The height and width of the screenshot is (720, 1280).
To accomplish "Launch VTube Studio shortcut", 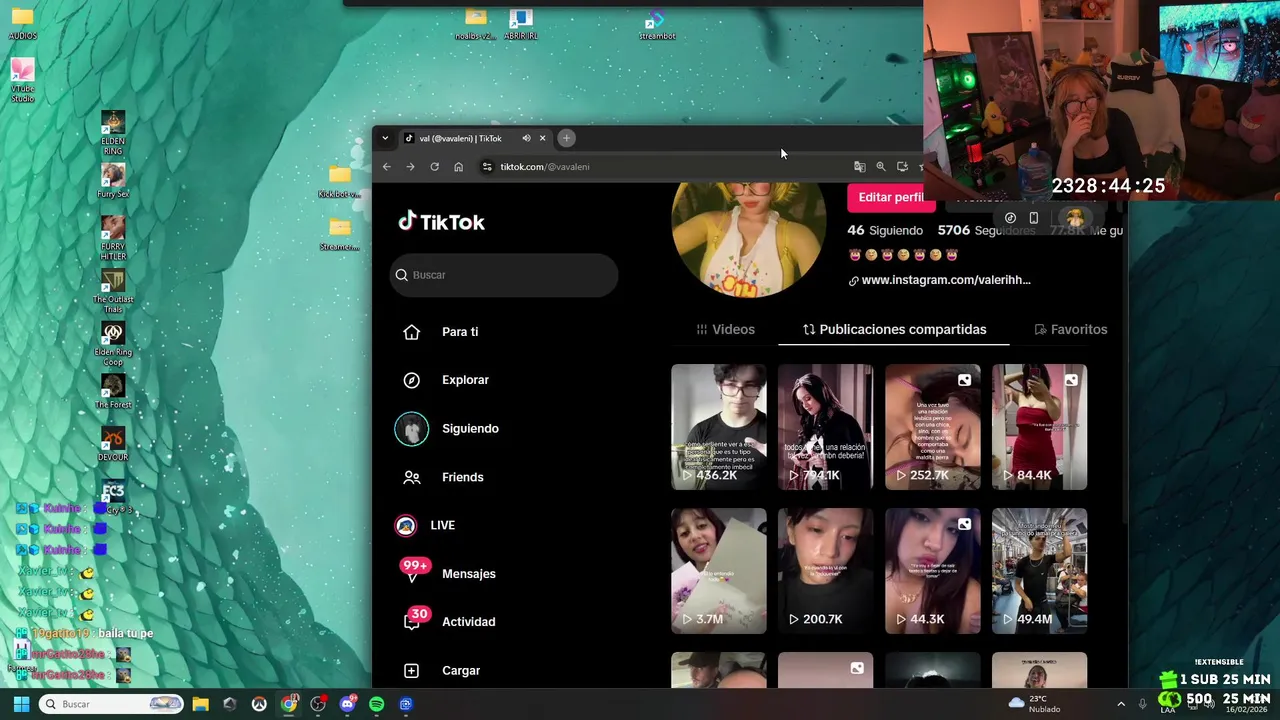I will coord(22,80).
